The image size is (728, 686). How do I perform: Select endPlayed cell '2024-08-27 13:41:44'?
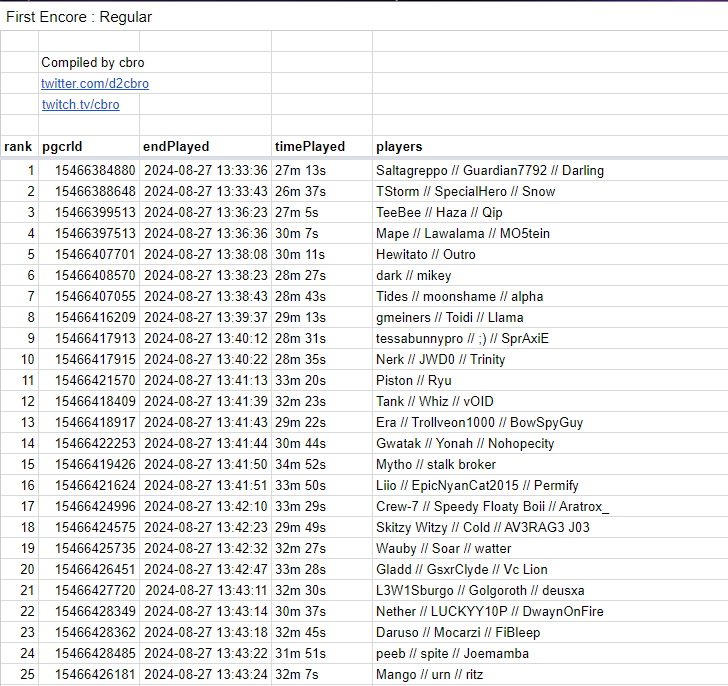point(206,443)
